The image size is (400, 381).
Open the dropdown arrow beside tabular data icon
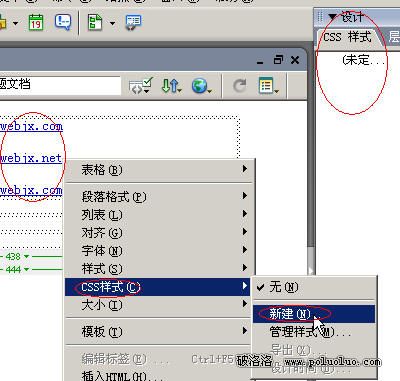point(112,23)
